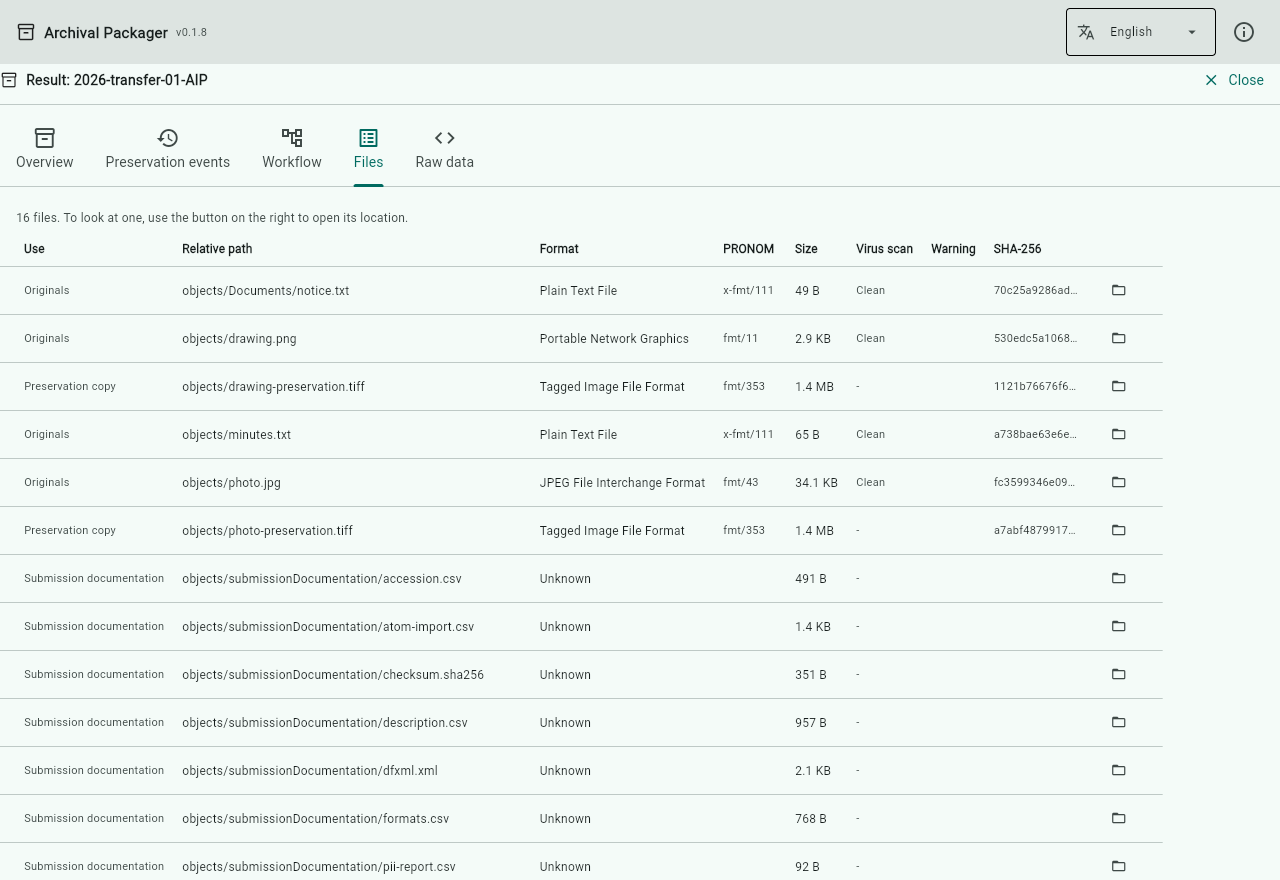This screenshot has height=880, width=1280.
Task: Select the Files tab
Action: click(x=368, y=149)
